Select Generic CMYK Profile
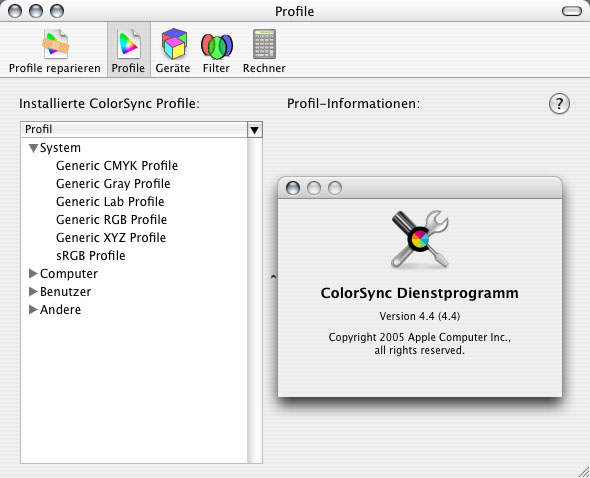This screenshot has width=590, height=478. (x=117, y=166)
